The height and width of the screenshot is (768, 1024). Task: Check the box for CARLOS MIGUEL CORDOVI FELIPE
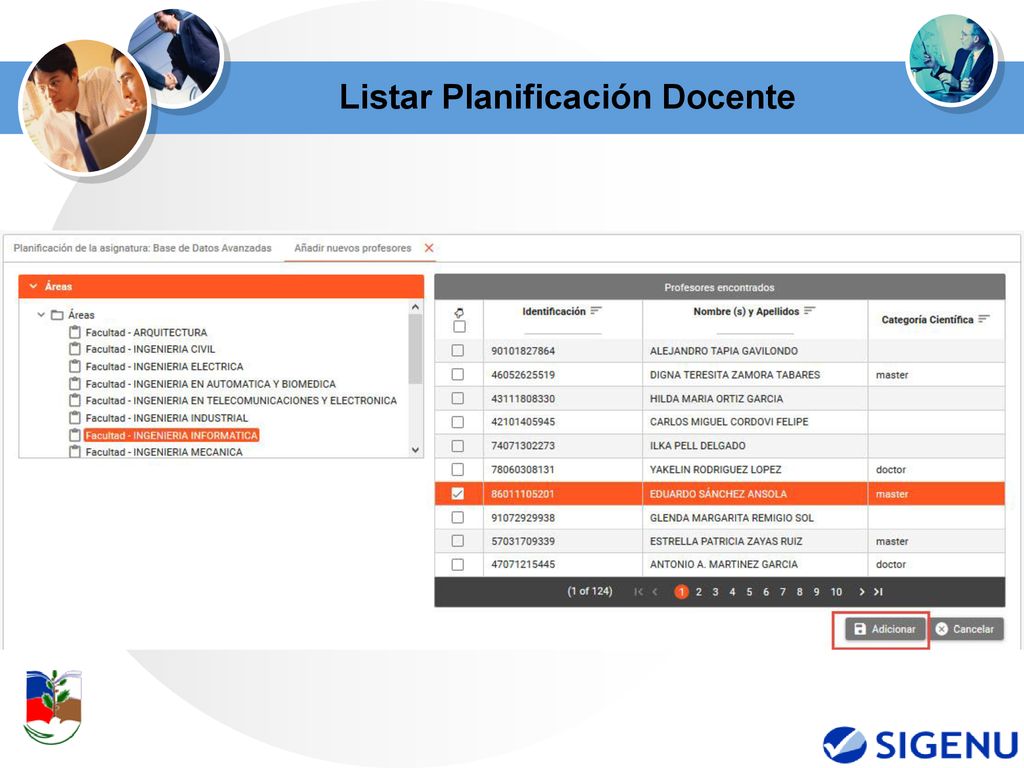click(458, 422)
